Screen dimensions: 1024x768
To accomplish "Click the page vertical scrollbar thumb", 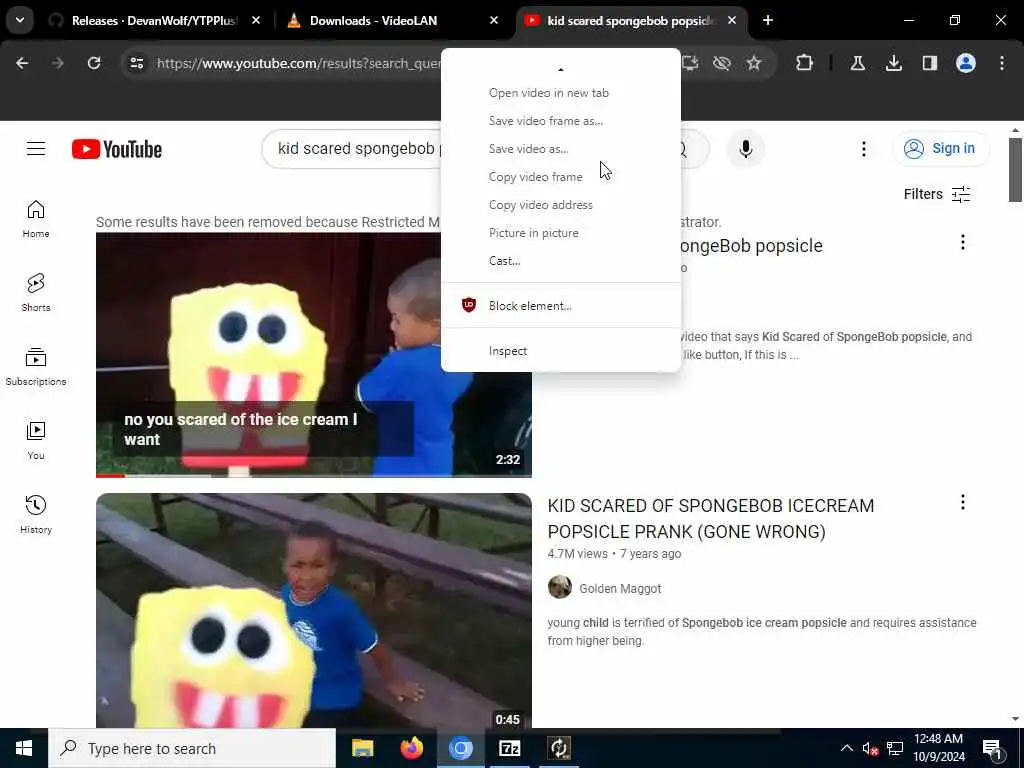I will coord(1015,170).
